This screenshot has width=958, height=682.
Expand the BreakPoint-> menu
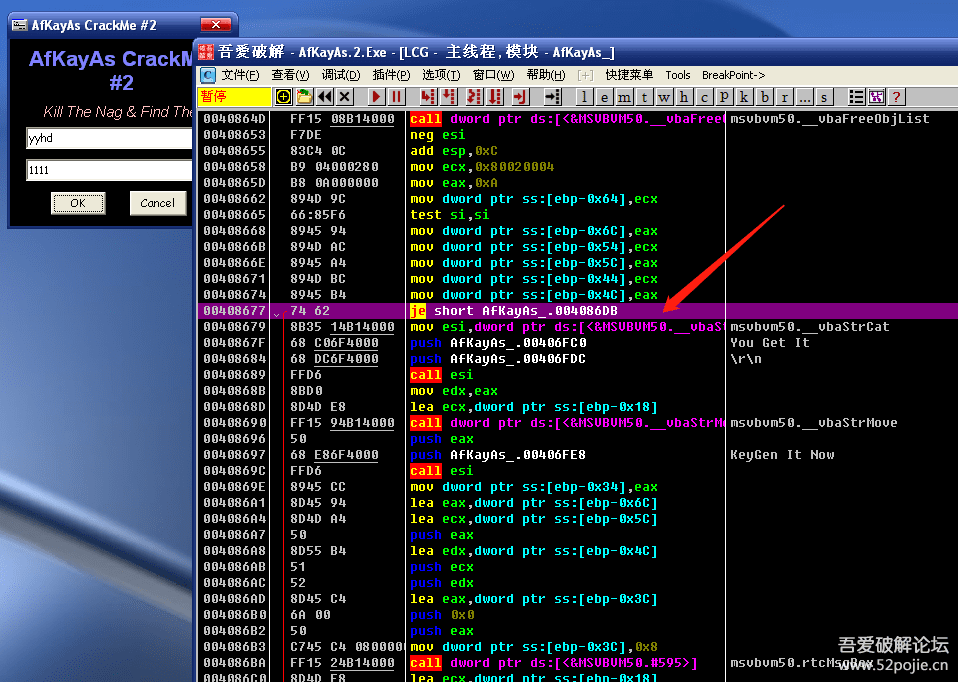click(733, 75)
